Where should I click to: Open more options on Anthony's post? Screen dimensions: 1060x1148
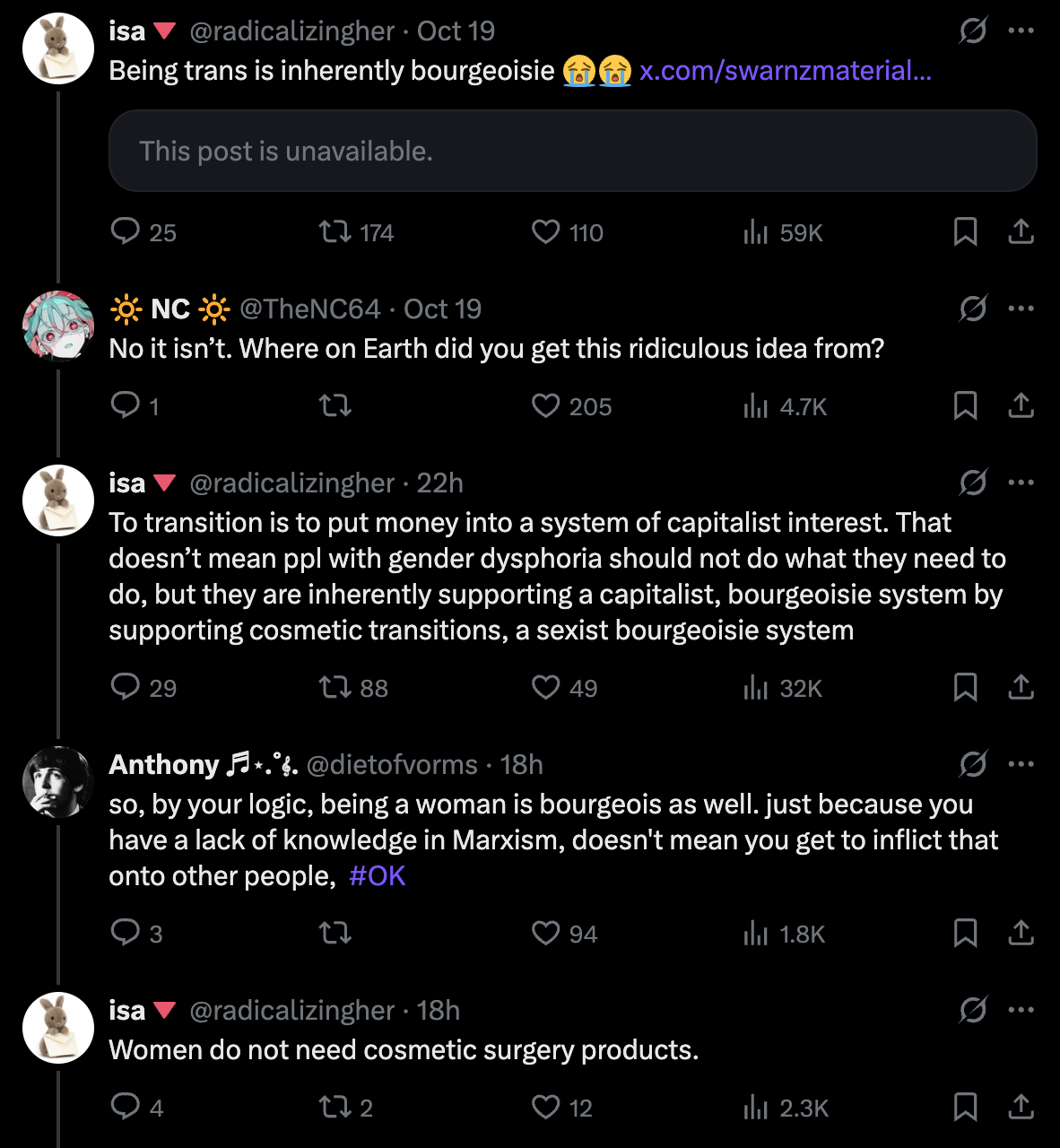[x=1021, y=764]
